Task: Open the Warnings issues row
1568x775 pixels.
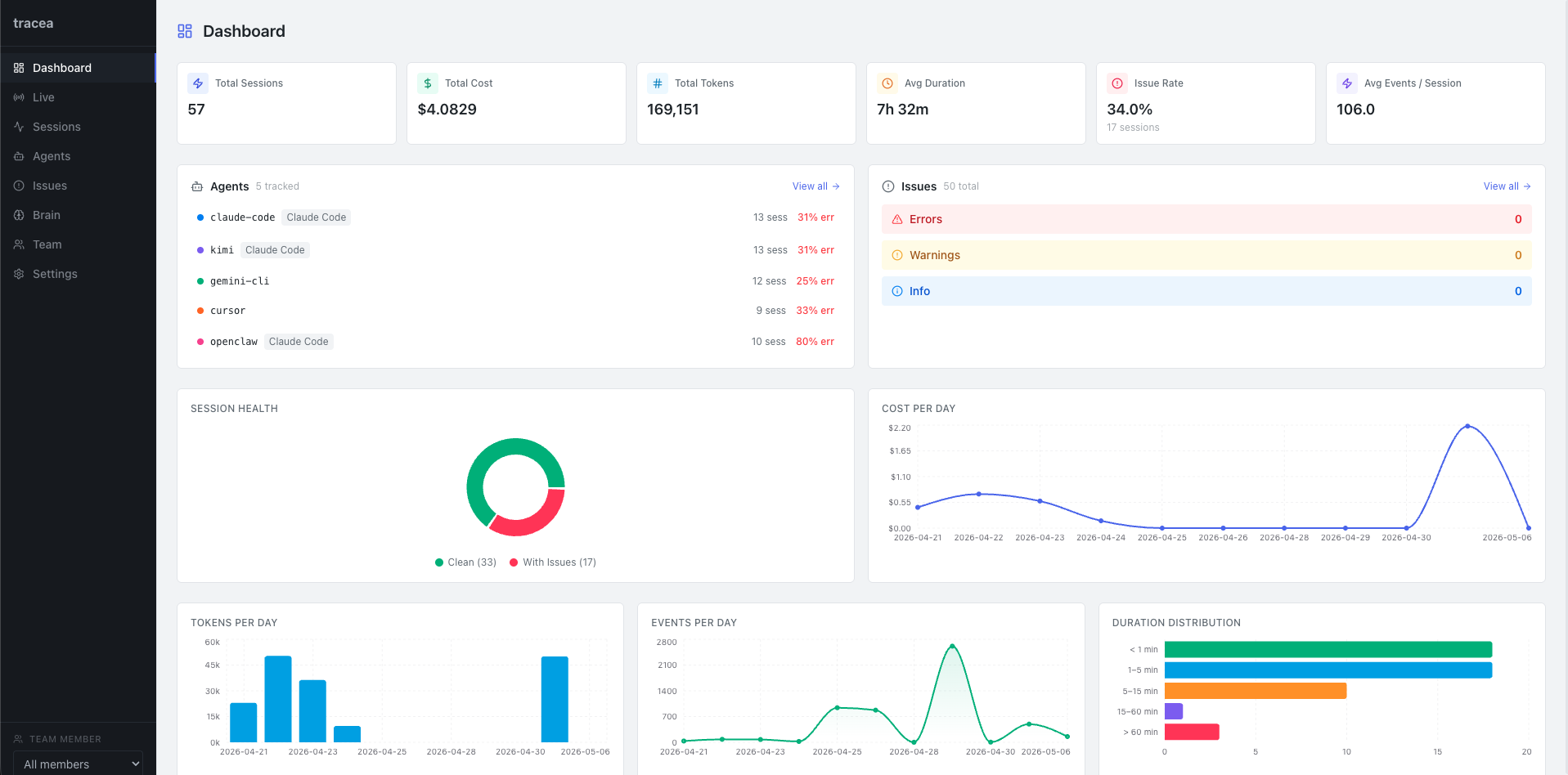Action: 1206,255
